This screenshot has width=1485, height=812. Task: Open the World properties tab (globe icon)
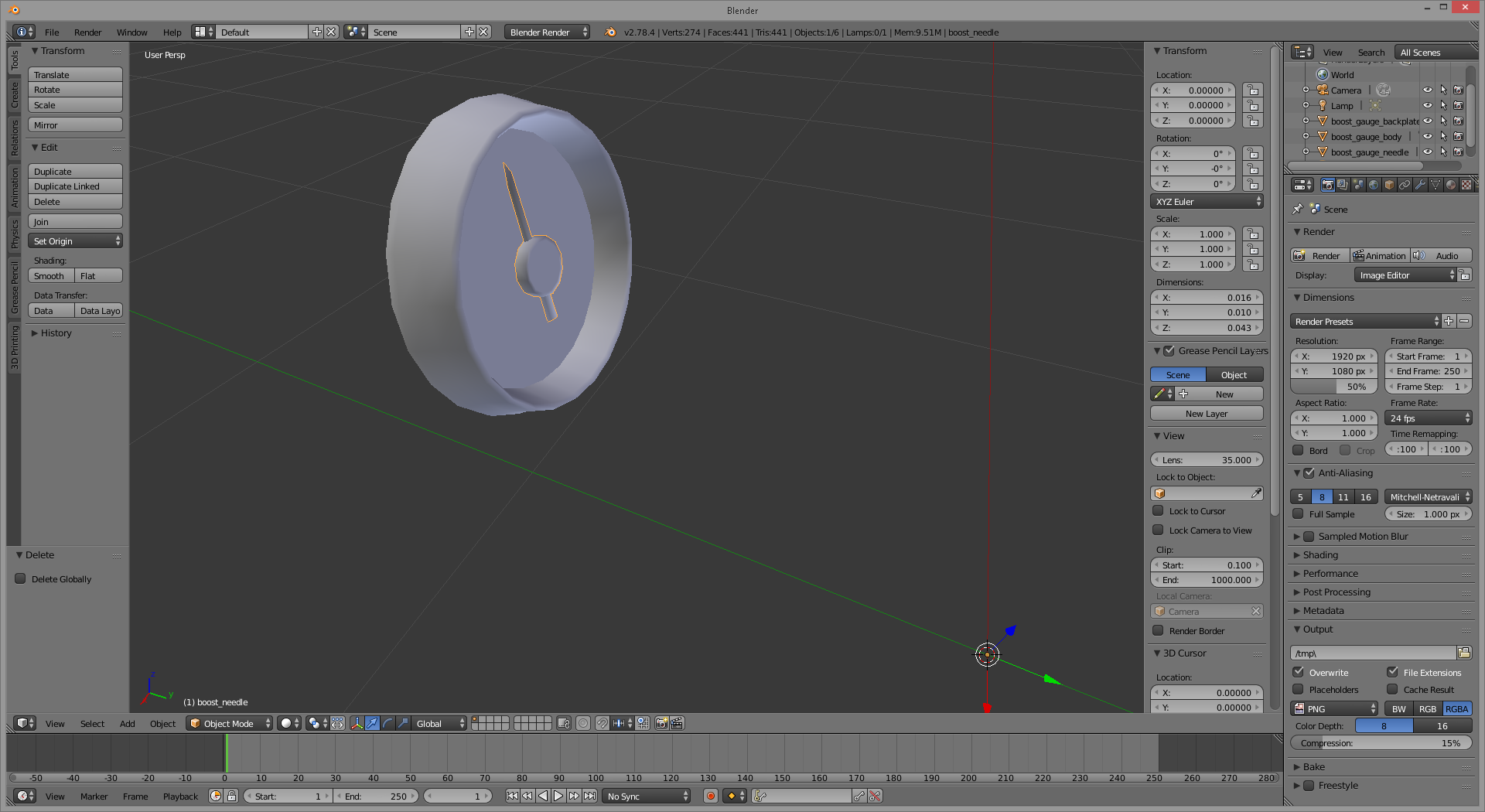[1374, 185]
